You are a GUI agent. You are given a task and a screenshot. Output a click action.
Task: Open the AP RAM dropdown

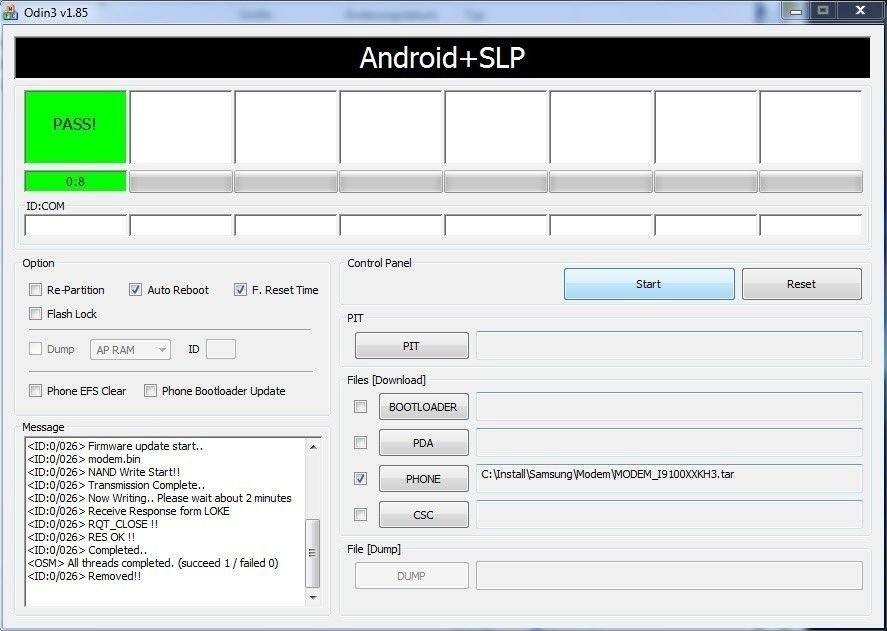tap(130, 350)
